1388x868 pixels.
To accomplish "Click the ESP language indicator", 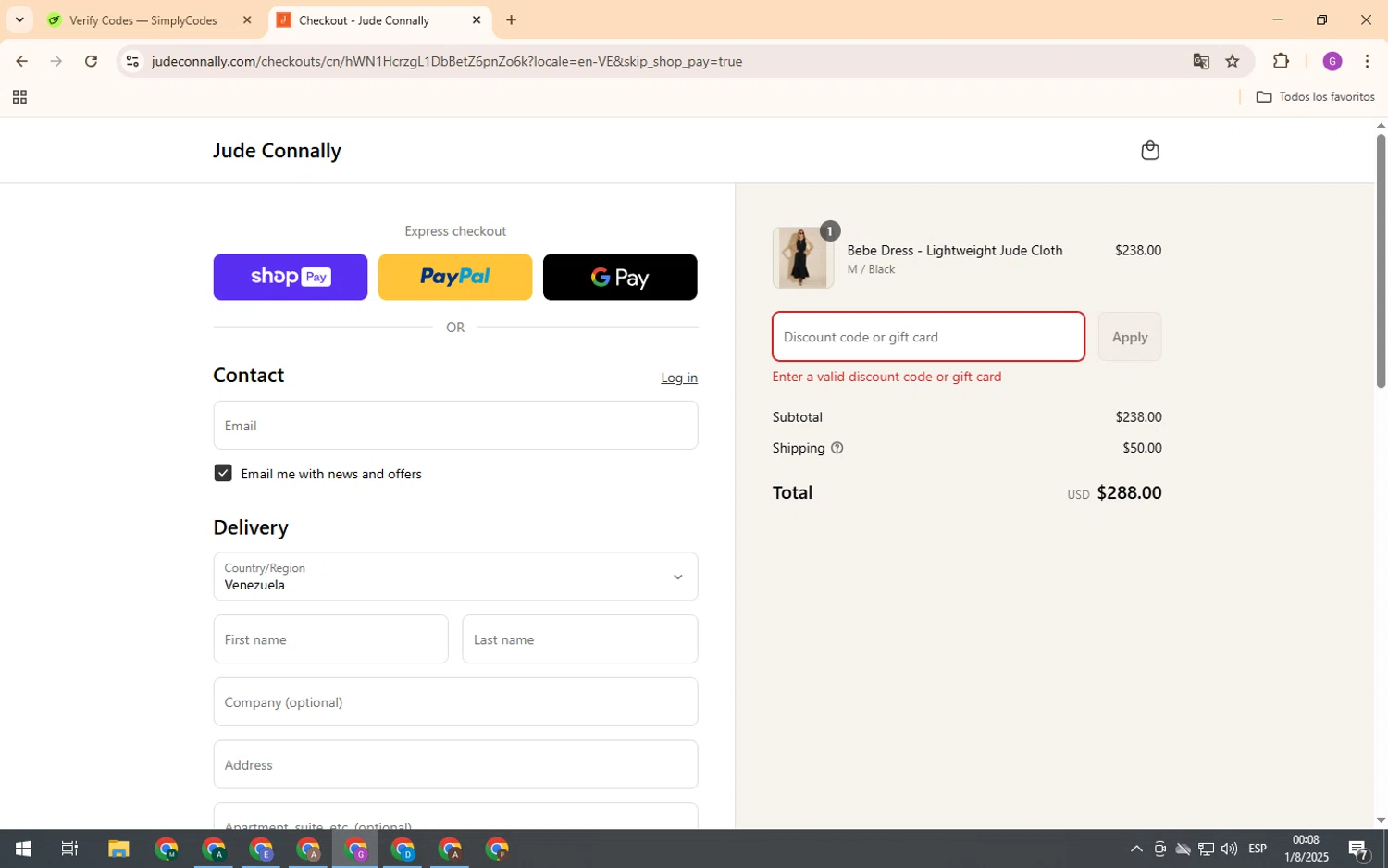I will 1258,849.
